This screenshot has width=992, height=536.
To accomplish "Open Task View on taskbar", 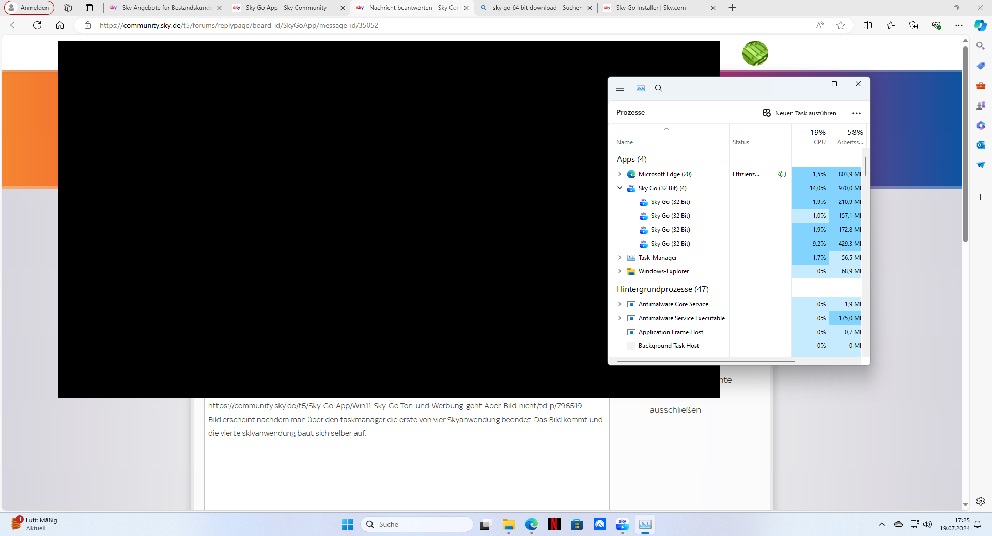I will pyautogui.click(x=485, y=524).
